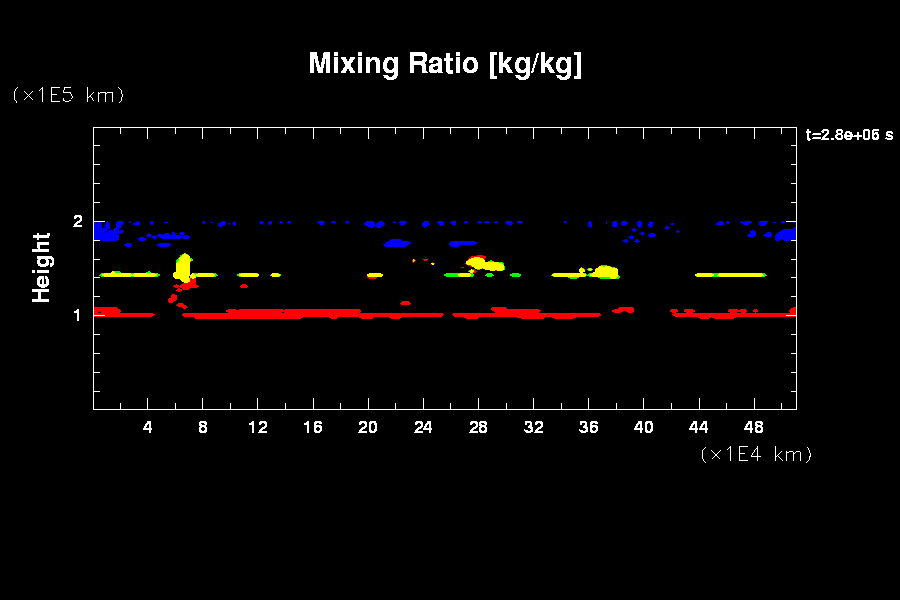This screenshot has height=600, width=900.
Task: Click the tall yellow plume above x=6
Action: 183,268
